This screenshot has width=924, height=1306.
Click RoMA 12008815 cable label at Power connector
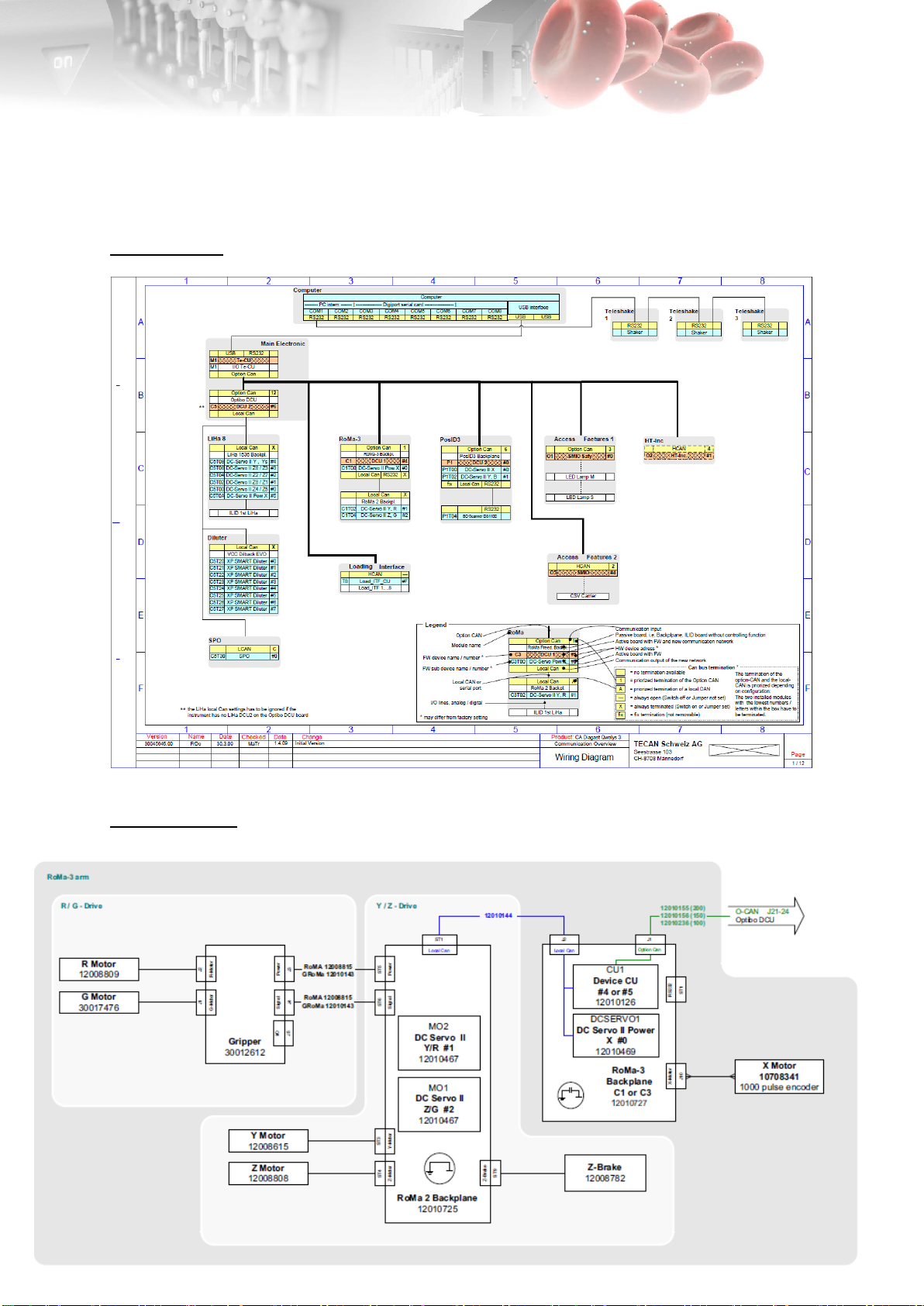click(328, 967)
